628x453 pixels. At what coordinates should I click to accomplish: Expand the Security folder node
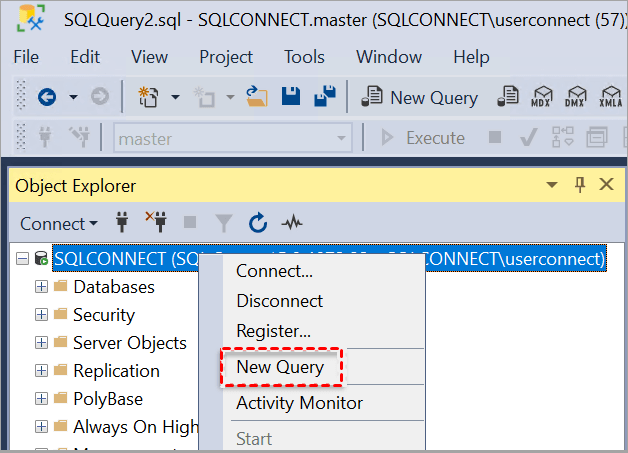pyautogui.click(x=42, y=315)
